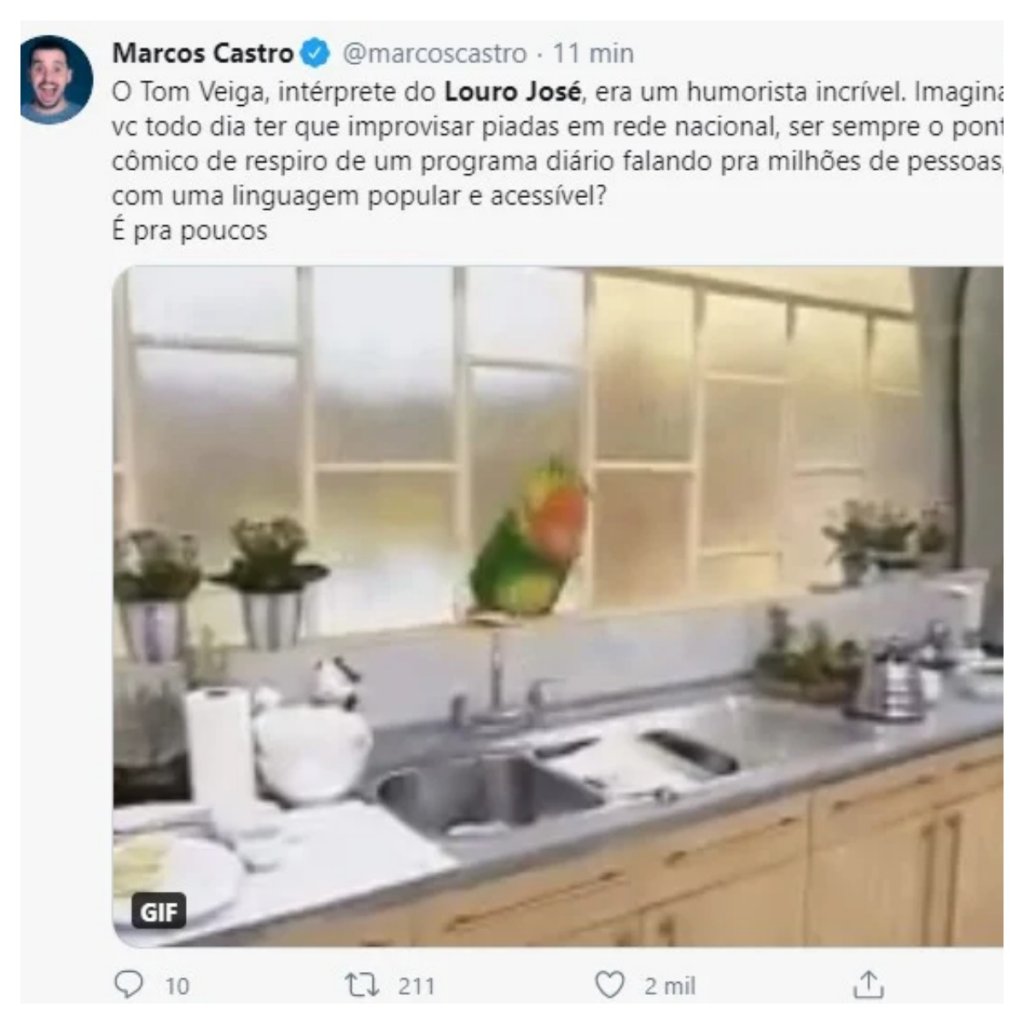Screen dimensions: 1024x1024
Task: Open the '11 min' timestamp link
Action: (x=593, y=54)
